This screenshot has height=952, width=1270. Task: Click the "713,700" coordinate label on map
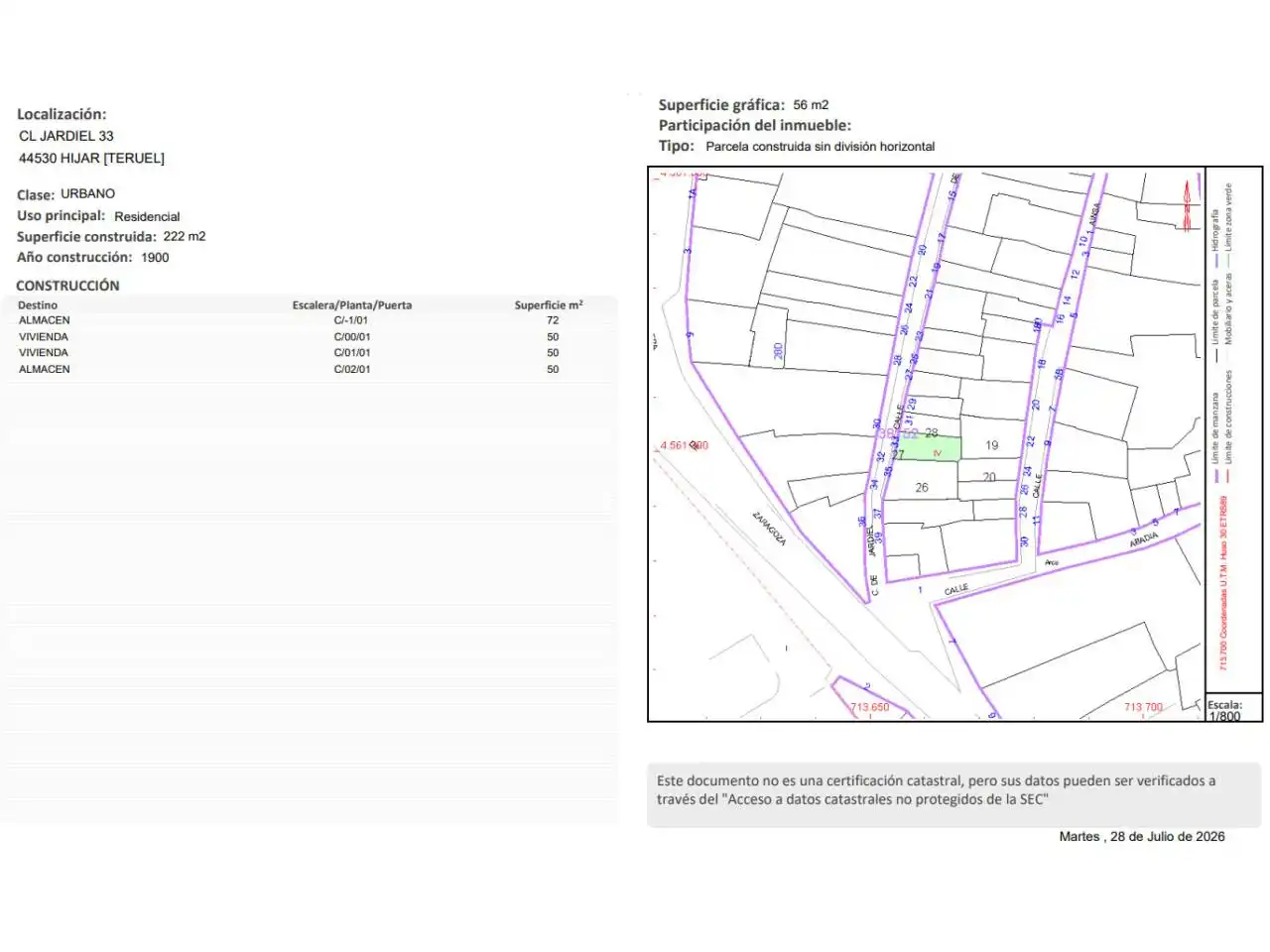tap(1143, 708)
